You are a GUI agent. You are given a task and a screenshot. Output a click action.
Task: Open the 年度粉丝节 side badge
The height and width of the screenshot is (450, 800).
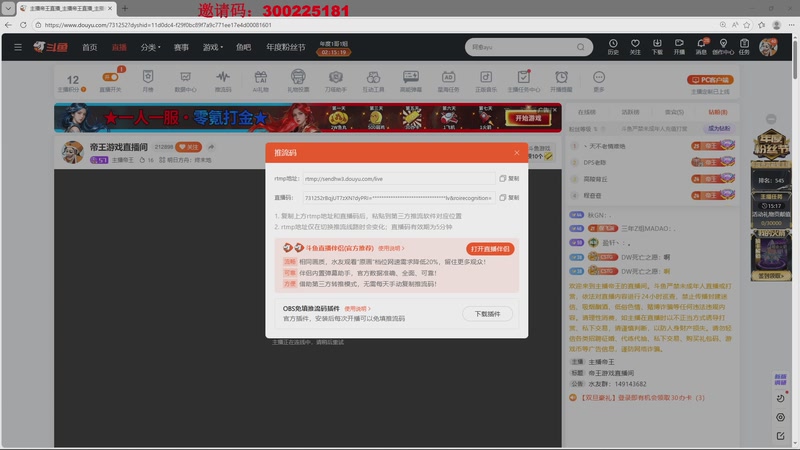pos(771,144)
